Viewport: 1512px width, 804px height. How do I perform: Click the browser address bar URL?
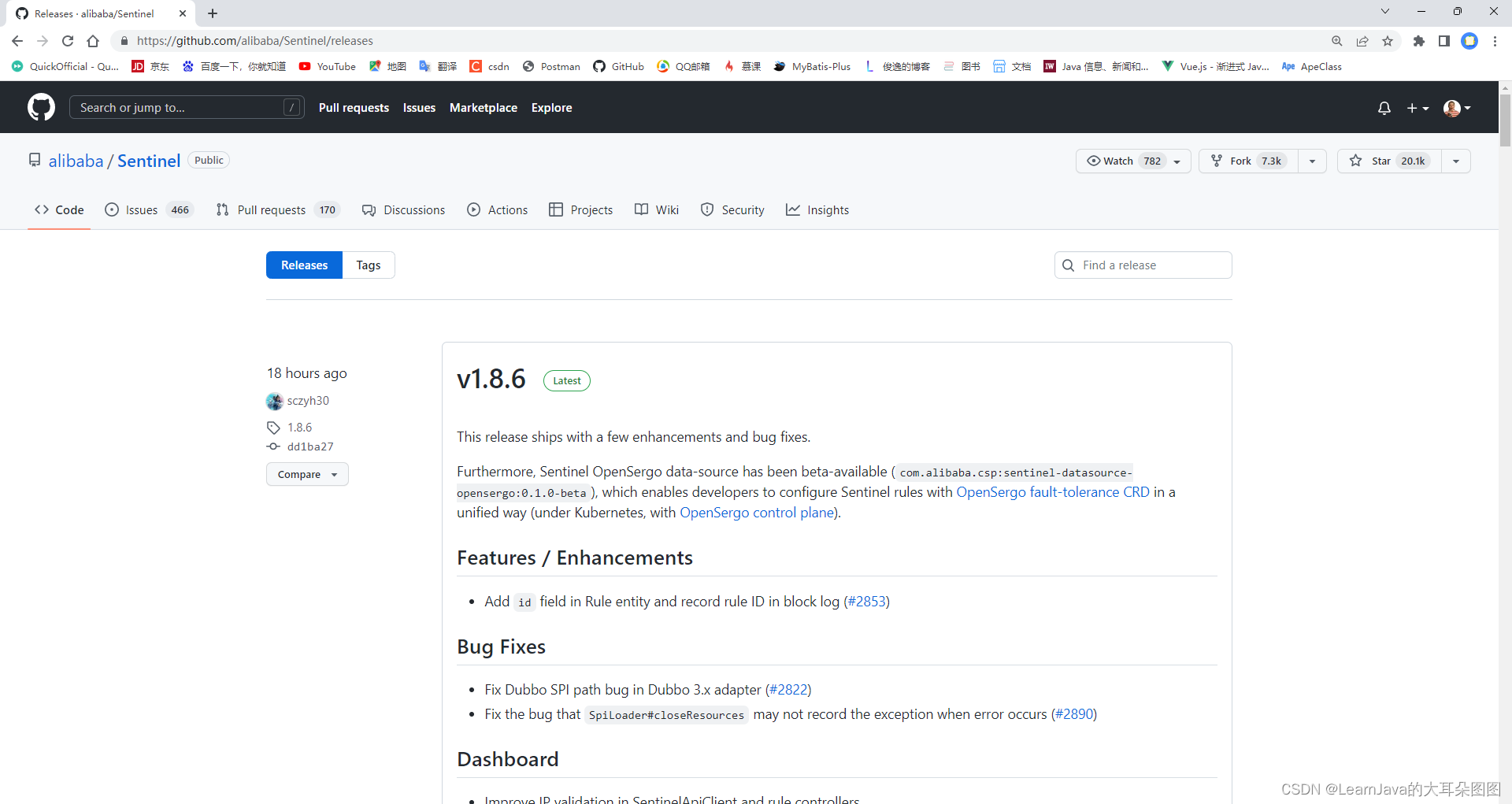(255, 41)
